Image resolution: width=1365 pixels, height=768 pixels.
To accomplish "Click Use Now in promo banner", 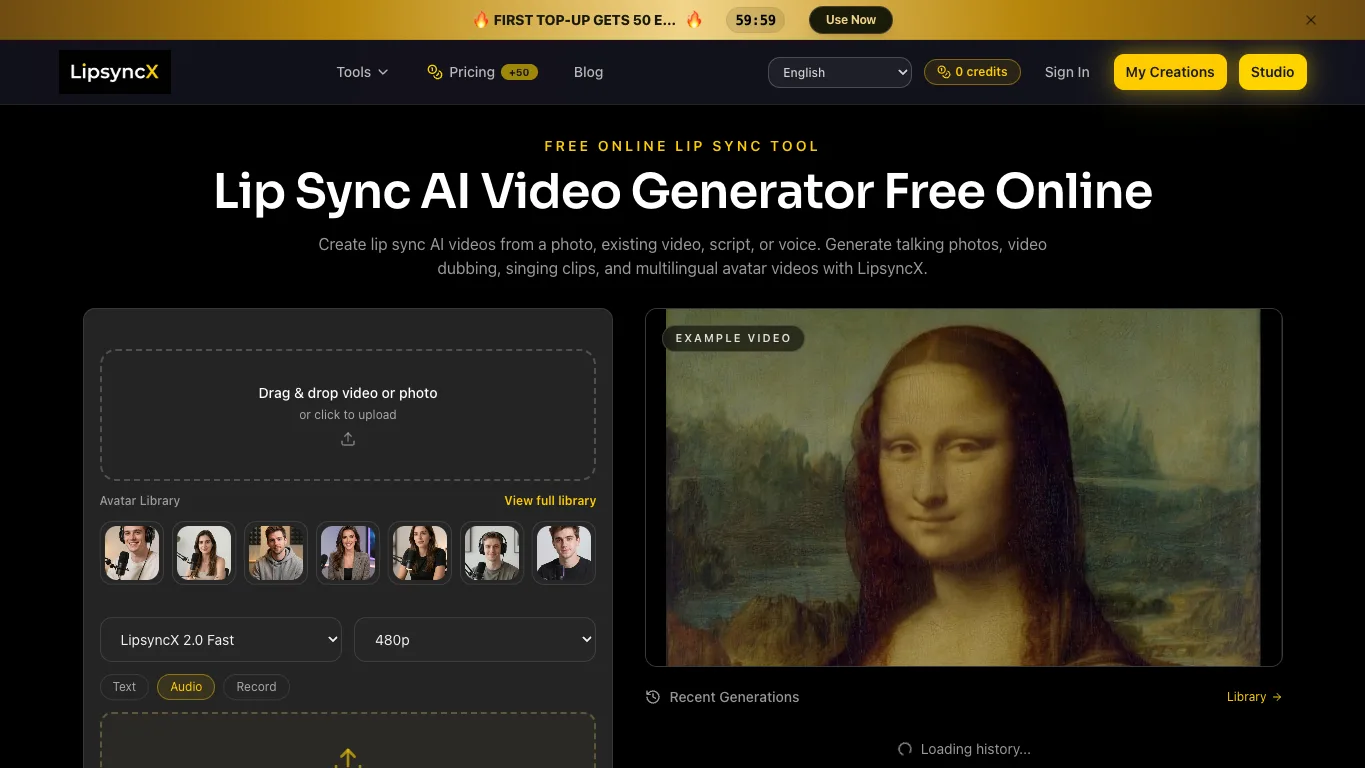I will click(x=851, y=20).
